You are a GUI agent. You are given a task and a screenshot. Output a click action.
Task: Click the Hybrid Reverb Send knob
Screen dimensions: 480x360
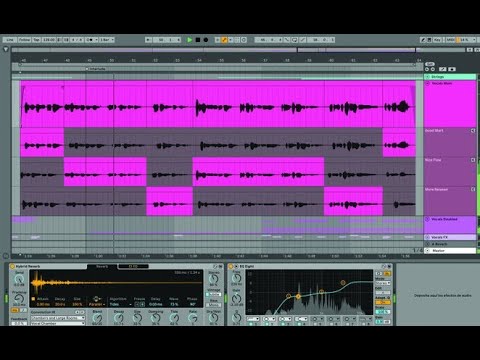point(19,279)
